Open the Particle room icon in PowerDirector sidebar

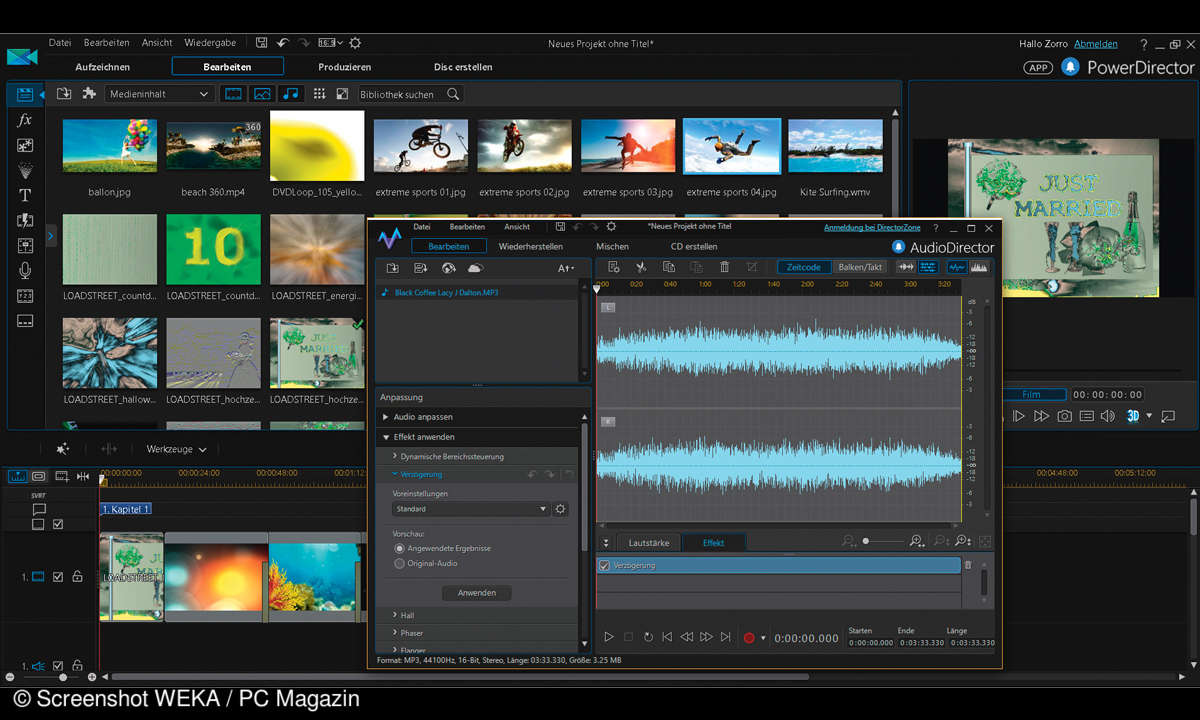coord(25,170)
